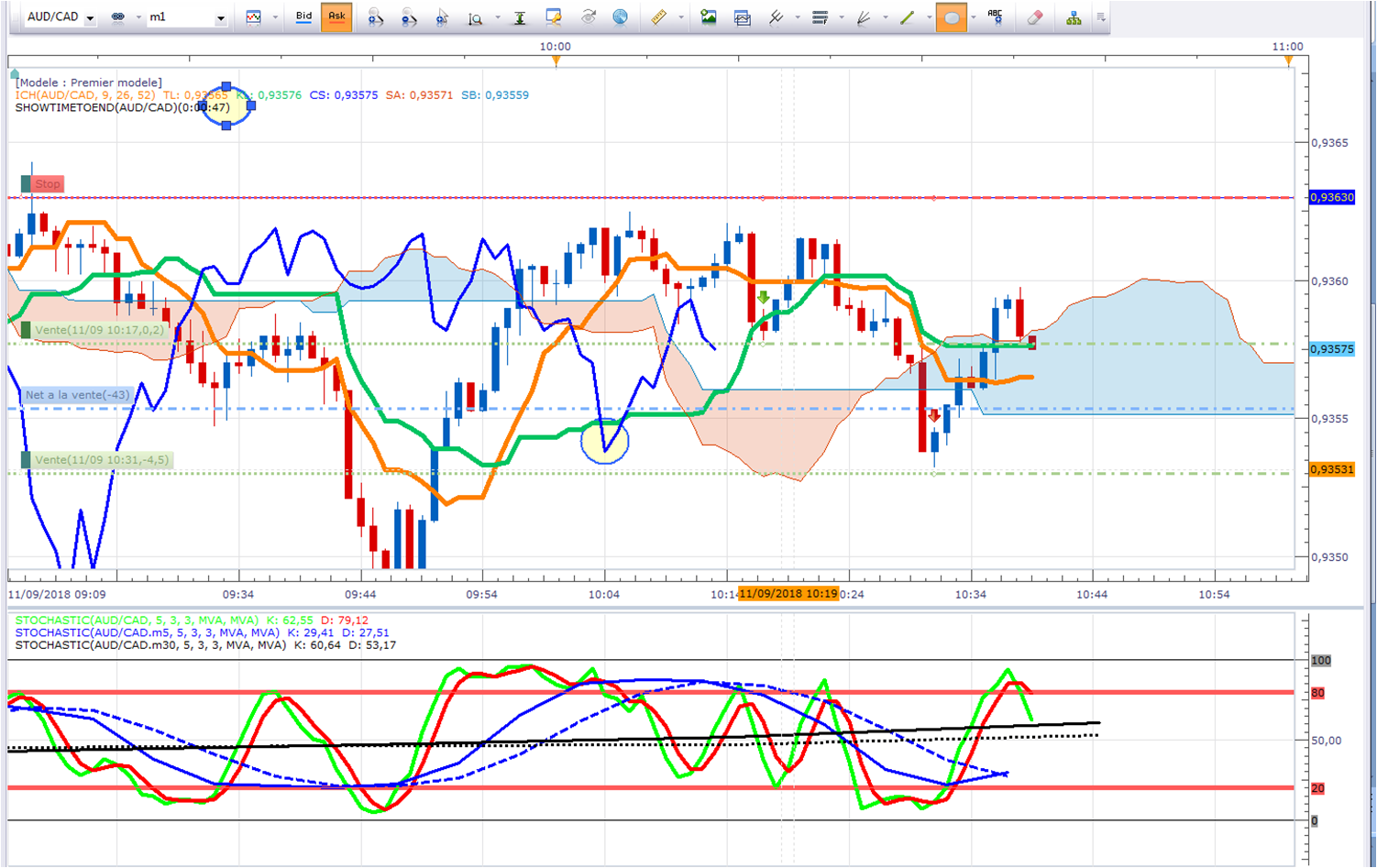Click the toolbar overflow options icon
Image resolution: width=1377 pixels, height=868 pixels.
pos(1101,17)
